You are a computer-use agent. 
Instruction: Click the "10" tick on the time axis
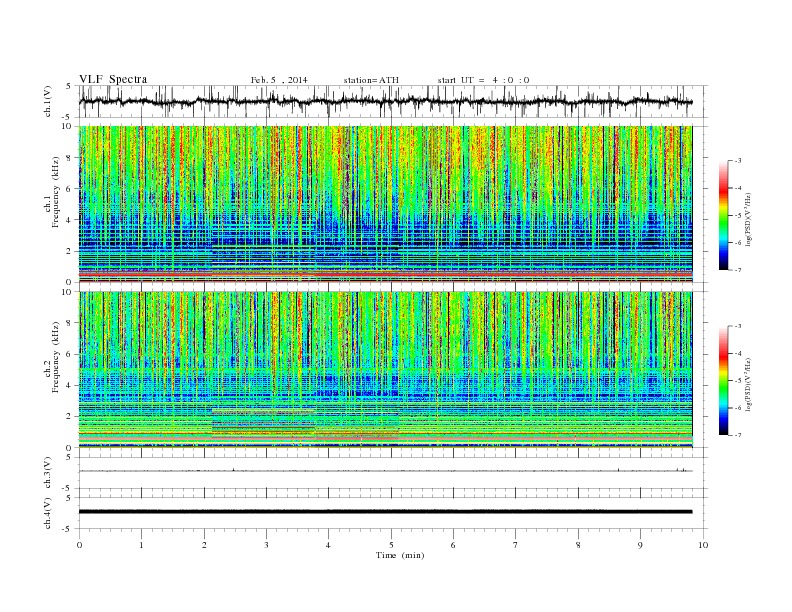tap(703, 545)
